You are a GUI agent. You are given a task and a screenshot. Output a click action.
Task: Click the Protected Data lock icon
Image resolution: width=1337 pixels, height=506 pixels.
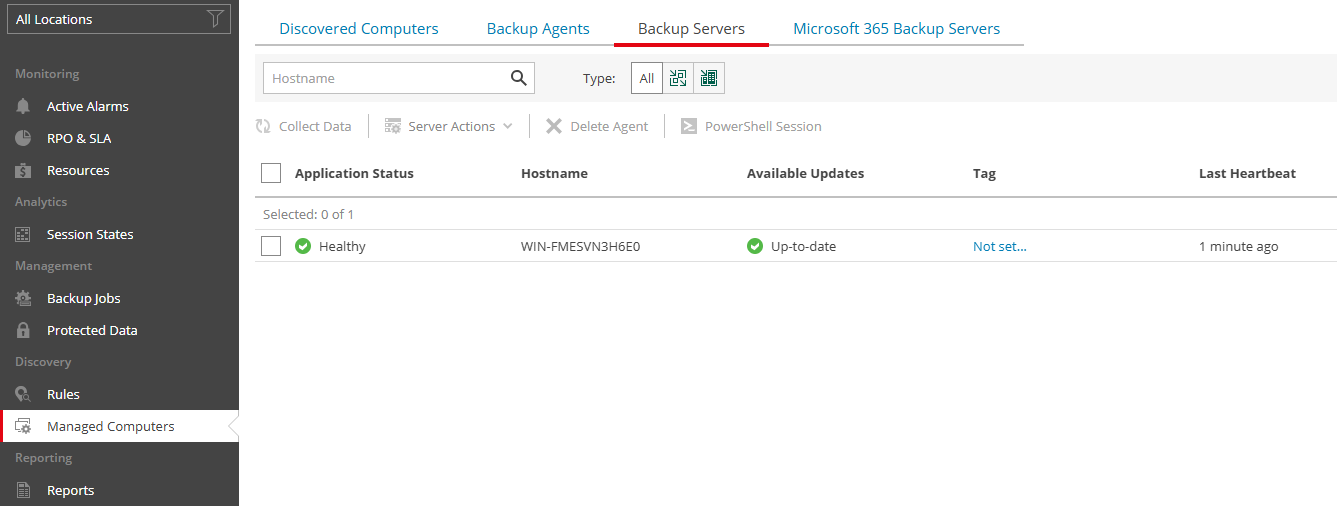23,330
